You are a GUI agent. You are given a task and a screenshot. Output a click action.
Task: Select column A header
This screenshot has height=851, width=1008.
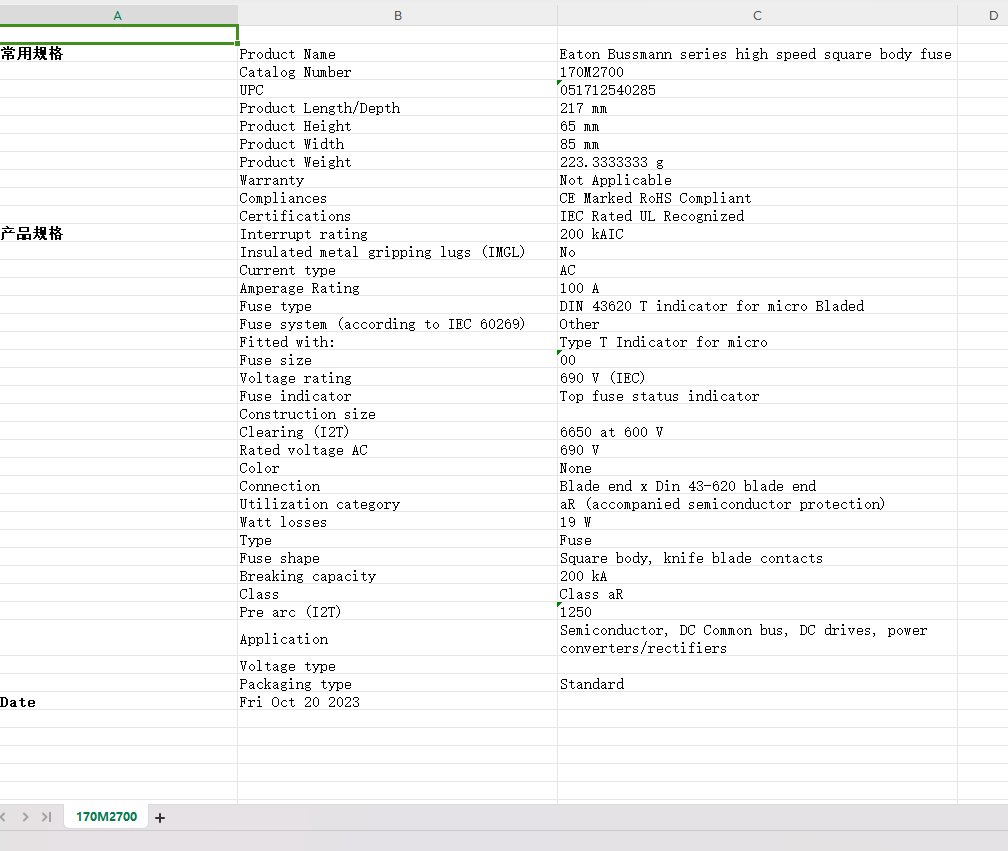point(118,15)
